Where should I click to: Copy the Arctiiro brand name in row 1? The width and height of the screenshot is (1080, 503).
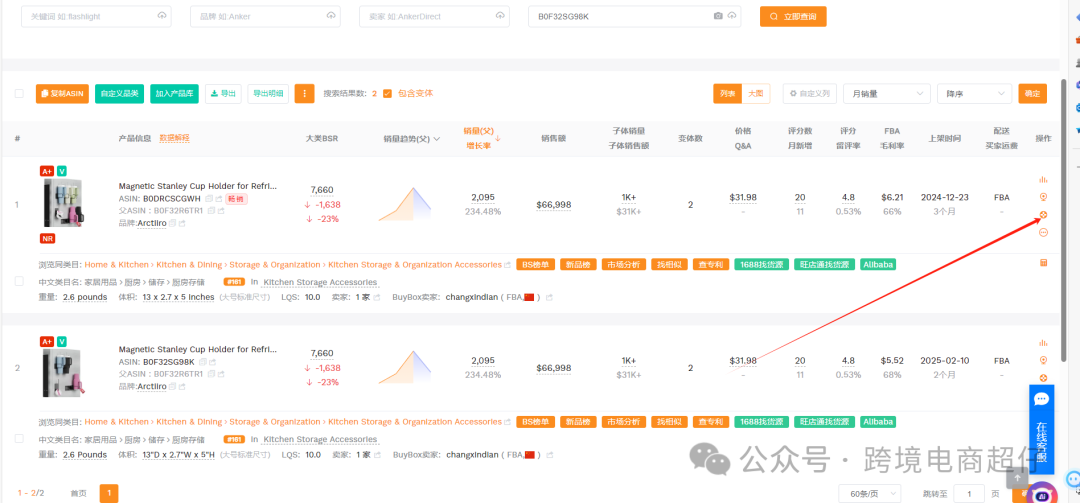[173, 223]
